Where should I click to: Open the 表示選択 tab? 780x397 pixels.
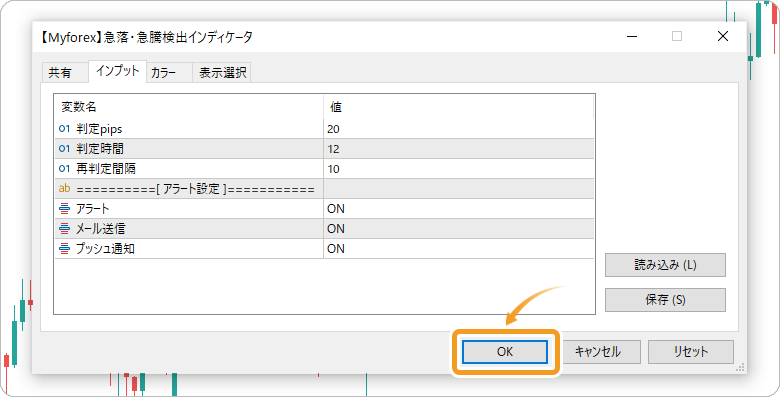pos(222,73)
